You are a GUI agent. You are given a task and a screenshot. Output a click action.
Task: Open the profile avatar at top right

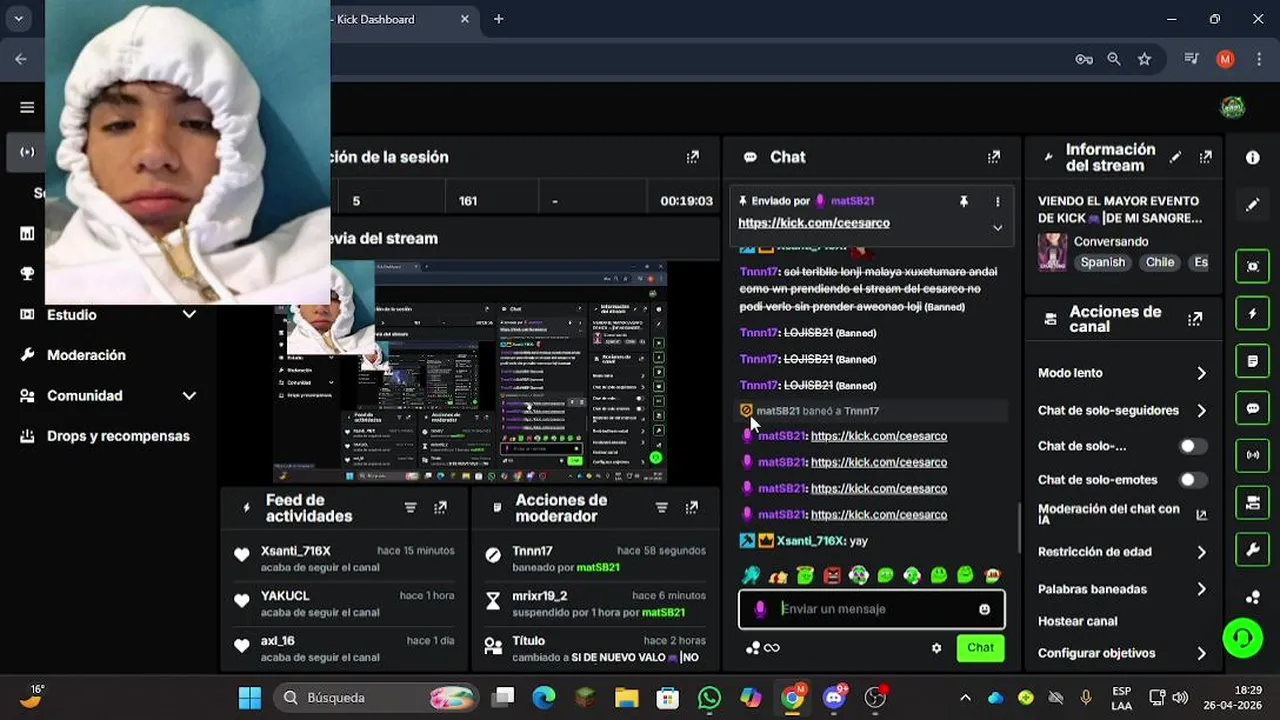pos(1233,107)
